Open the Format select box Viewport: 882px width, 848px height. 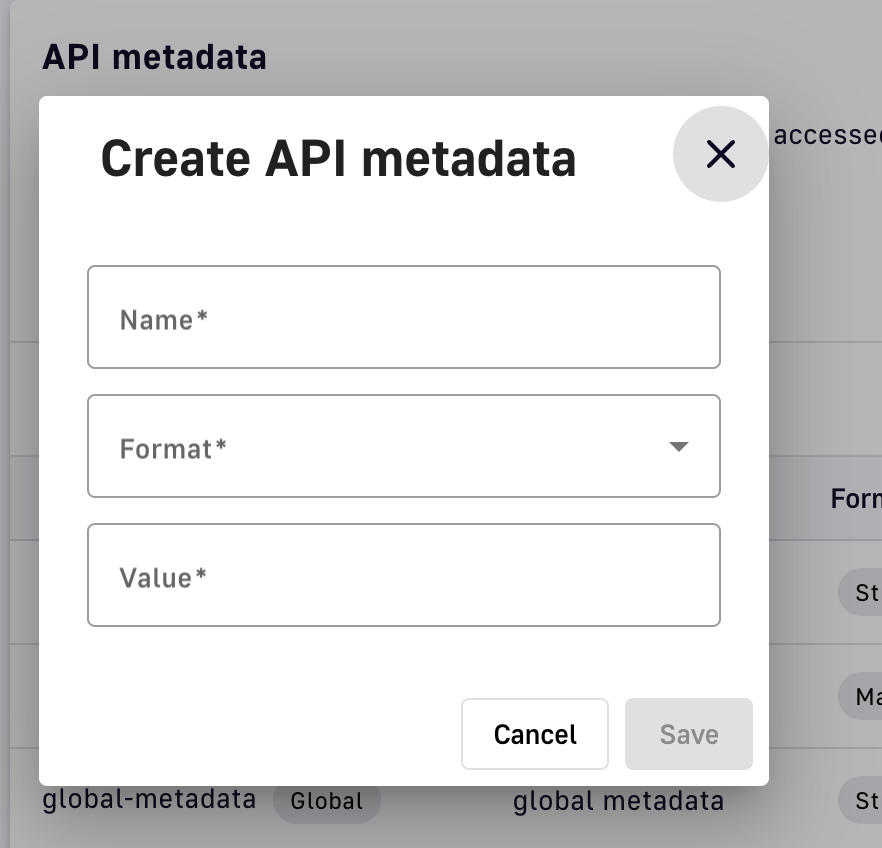point(404,446)
